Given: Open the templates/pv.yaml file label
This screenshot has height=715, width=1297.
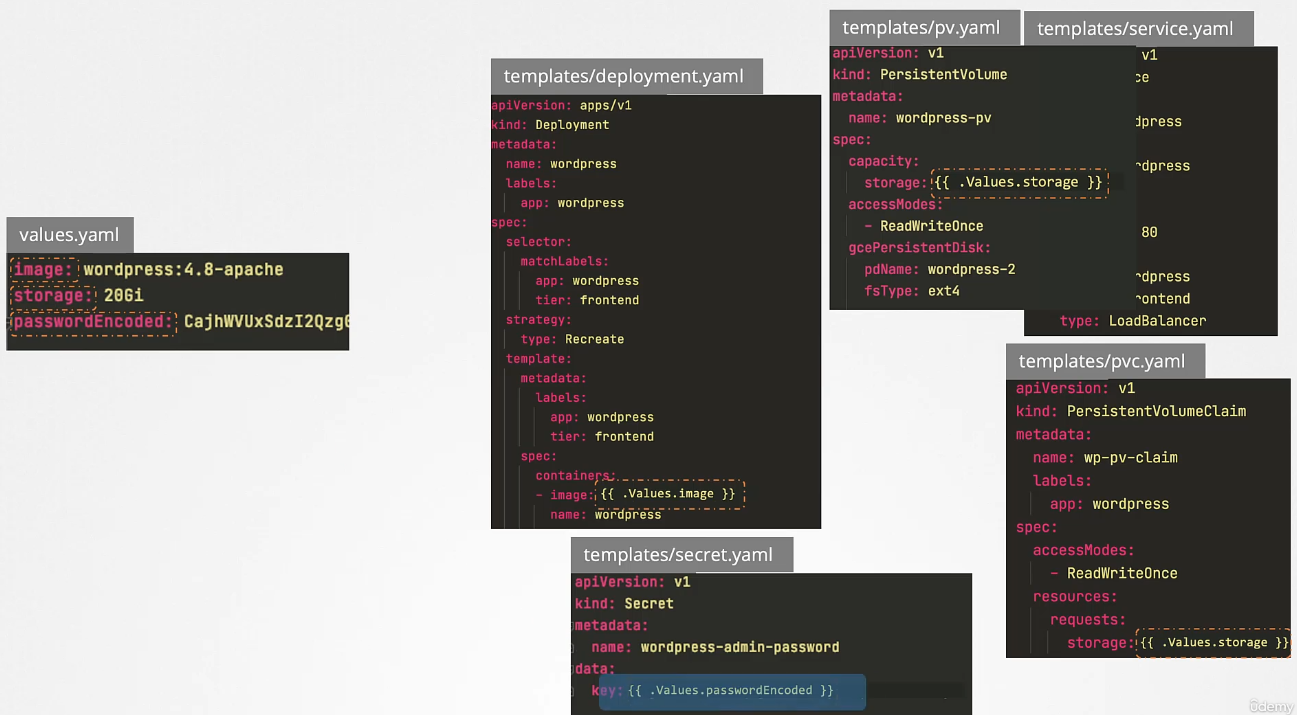Looking at the screenshot, I should coord(921,28).
